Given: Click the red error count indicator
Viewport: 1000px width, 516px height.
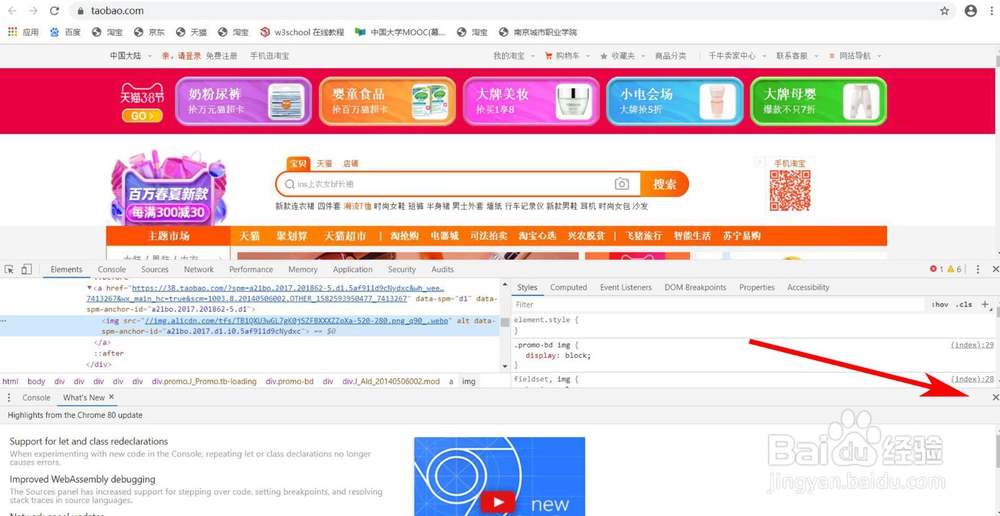Looking at the screenshot, I should 937,269.
